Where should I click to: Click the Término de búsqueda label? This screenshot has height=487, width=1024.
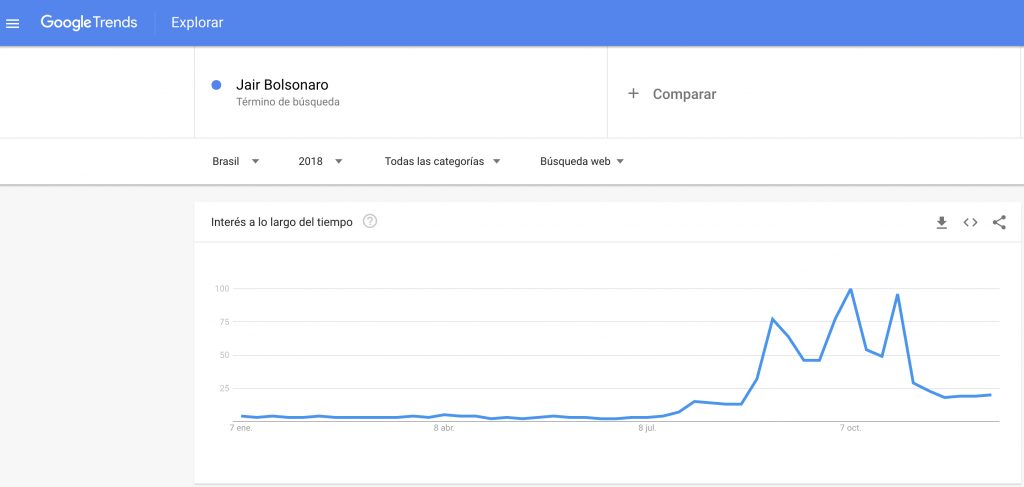pyautogui.click(x=287, y=102)
